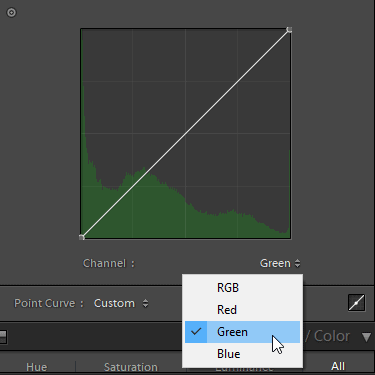Switch to the Hue tab
Image resolution: width=375 pixels, height=375 pixels.
coord(37,367)
